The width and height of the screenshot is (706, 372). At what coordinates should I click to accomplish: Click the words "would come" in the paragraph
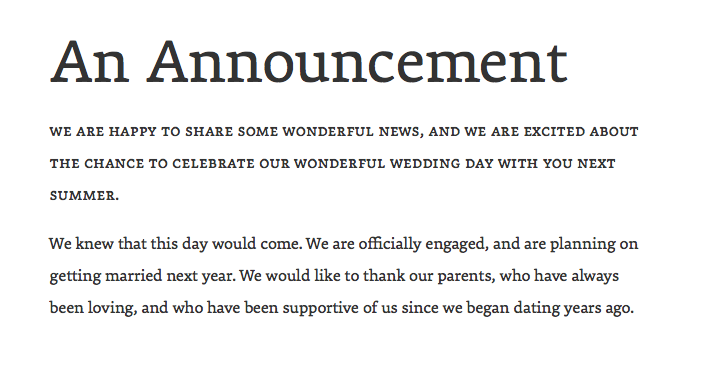tap(256, 244)
